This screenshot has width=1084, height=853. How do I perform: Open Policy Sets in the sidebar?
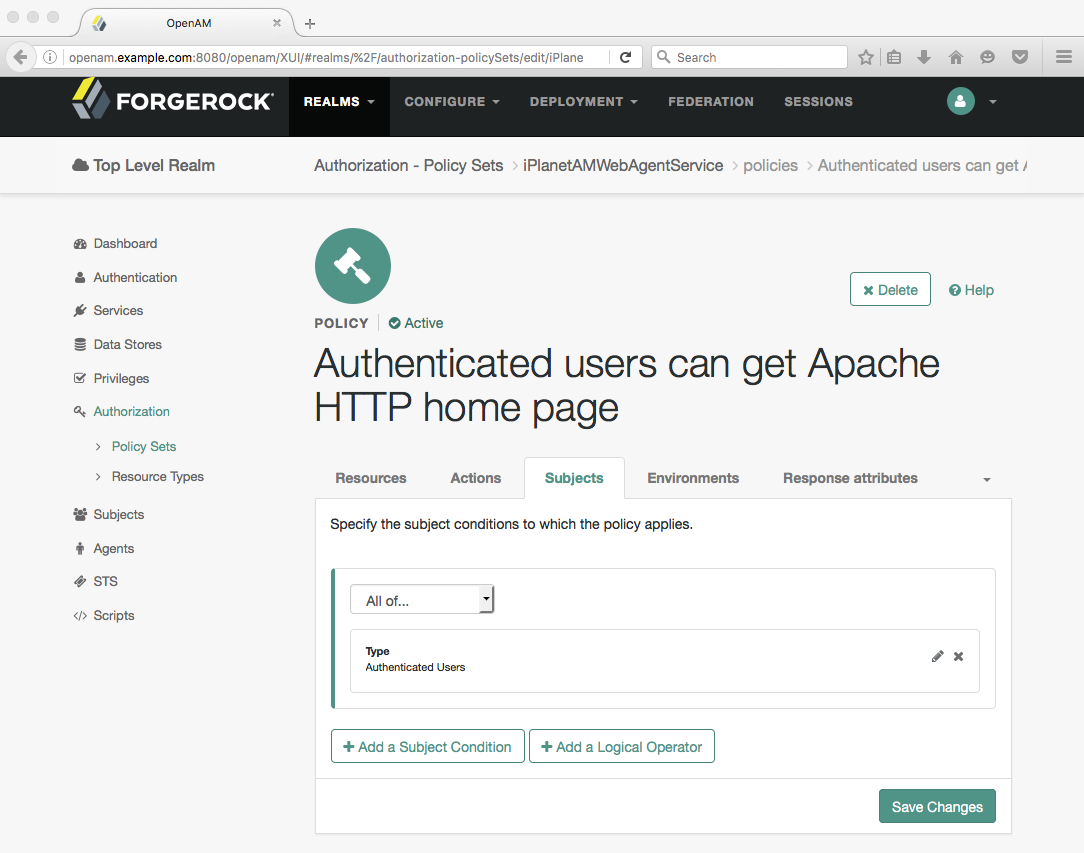[x=144, y=447]
